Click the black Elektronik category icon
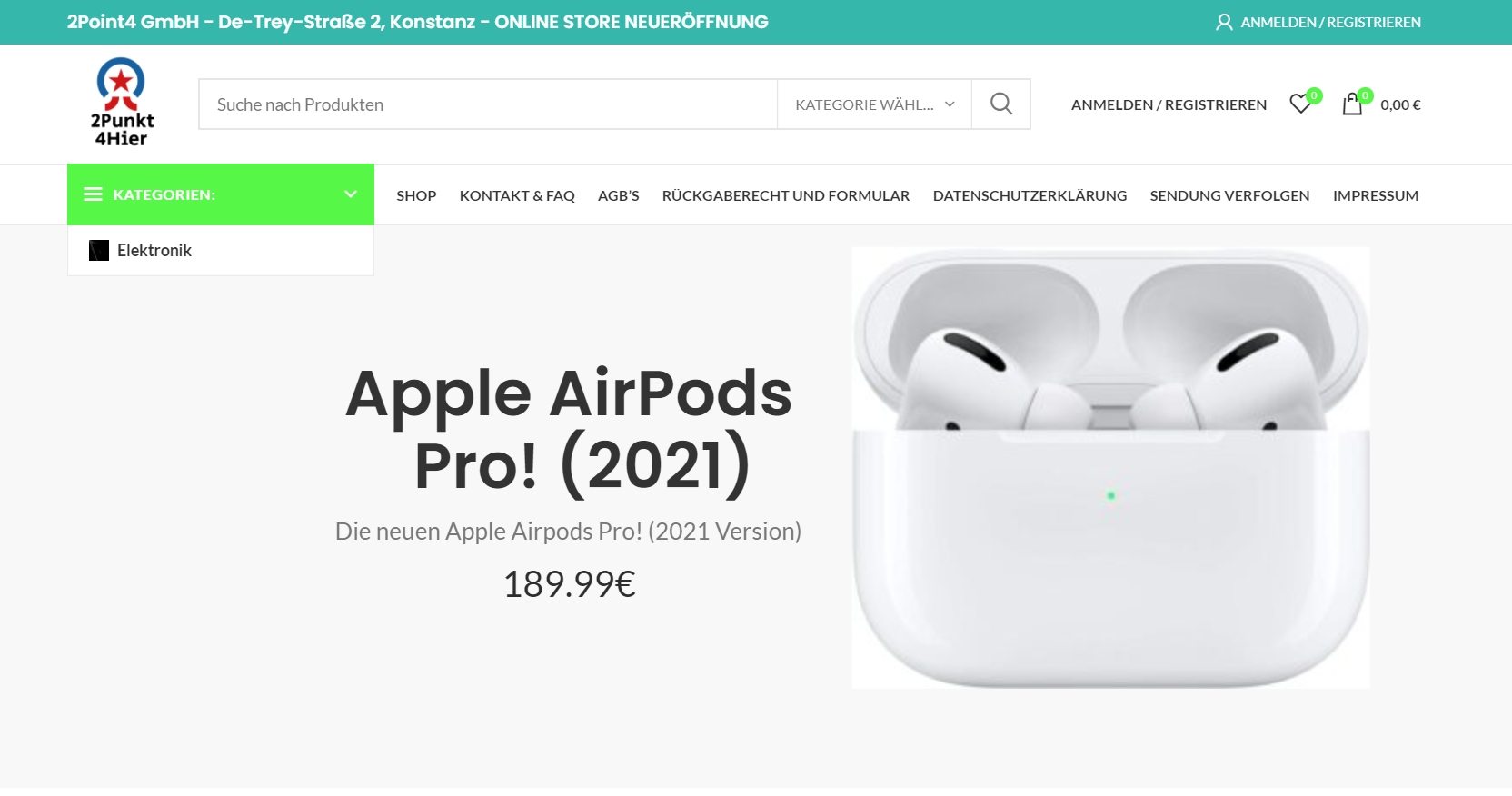Image resolution: width=1512 pixels, height=796 pixels. [99, 251]
